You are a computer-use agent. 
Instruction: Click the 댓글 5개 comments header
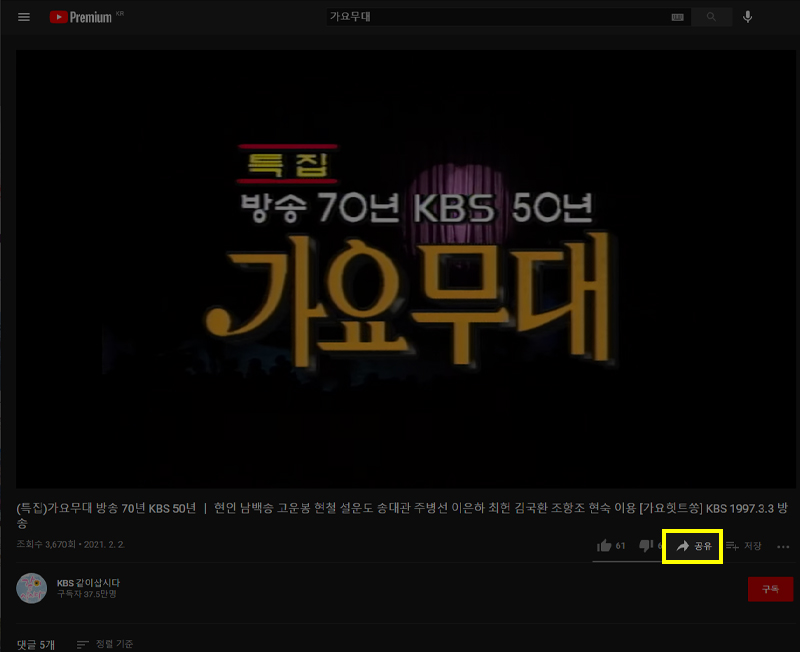(x=36, y=644)
